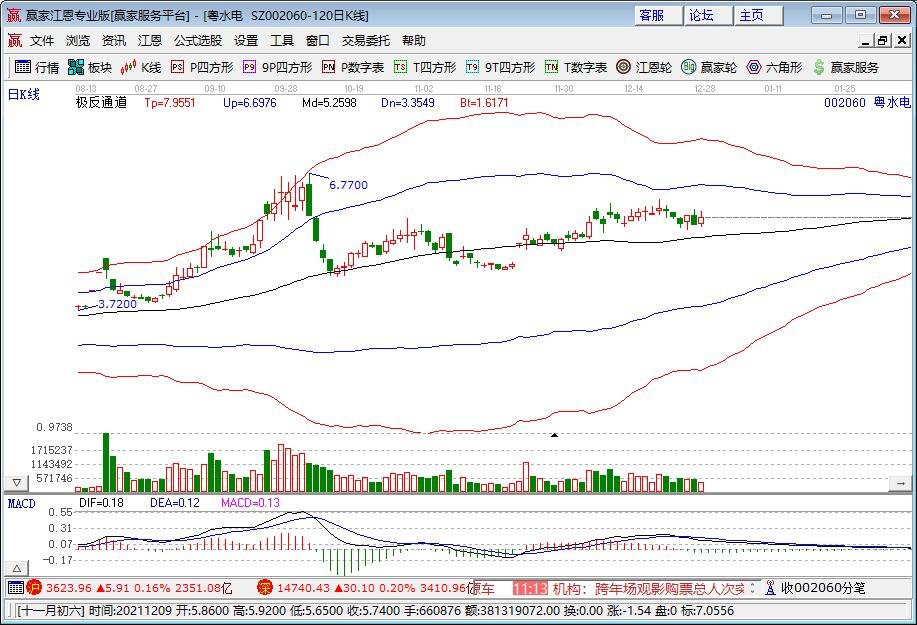
Task: Click the Md=5.2598 value
Action: tap(329, 102)
